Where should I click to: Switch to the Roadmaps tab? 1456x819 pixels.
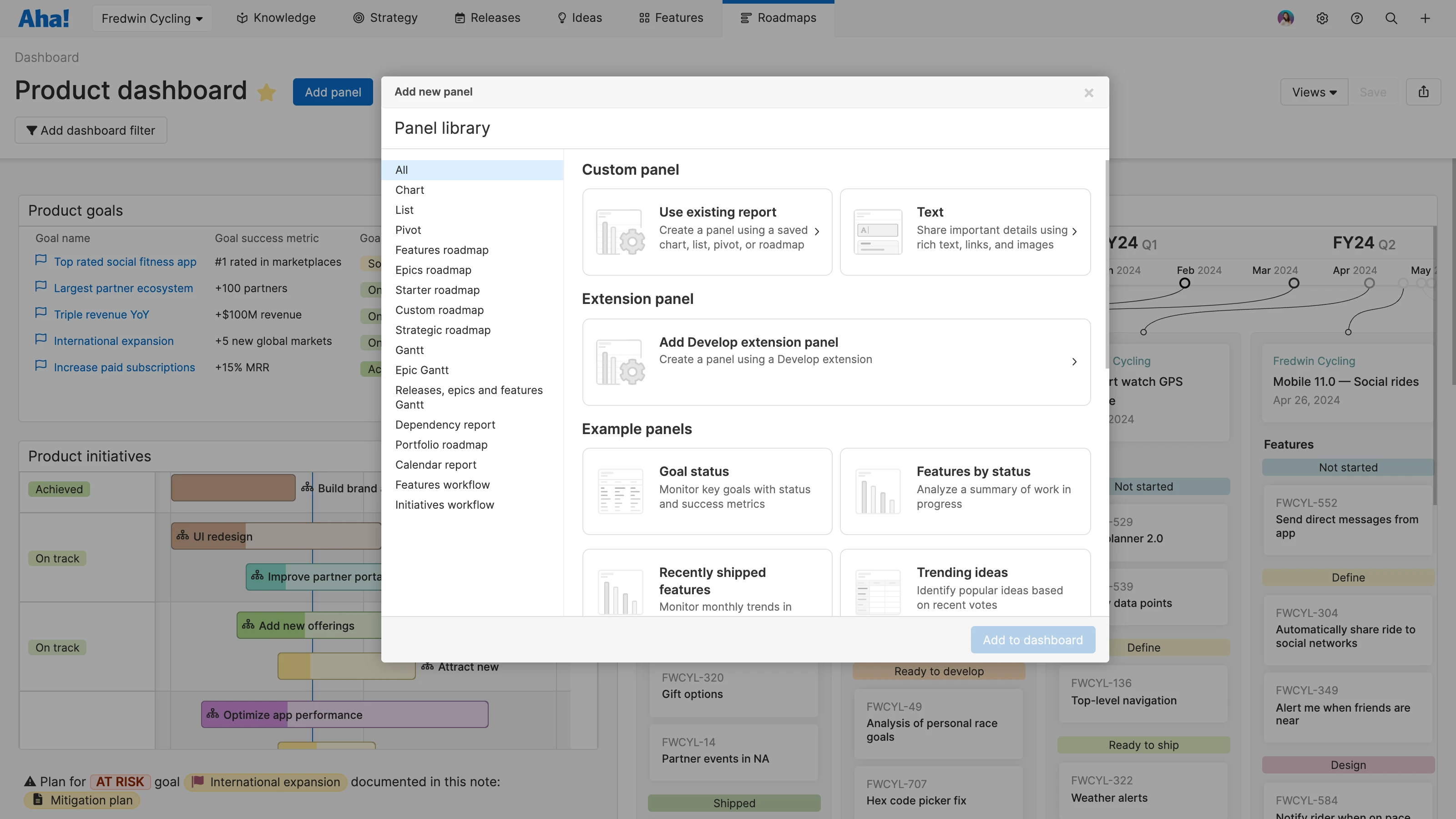(779, 18)
